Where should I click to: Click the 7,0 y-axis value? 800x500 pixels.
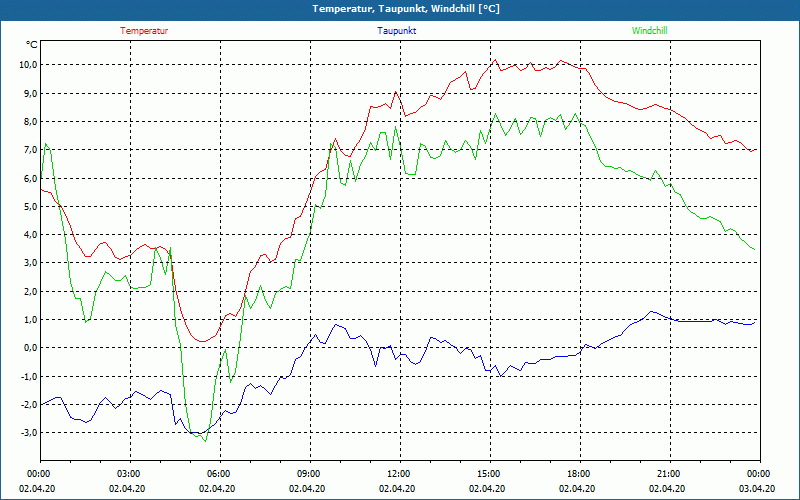(30, 149)
